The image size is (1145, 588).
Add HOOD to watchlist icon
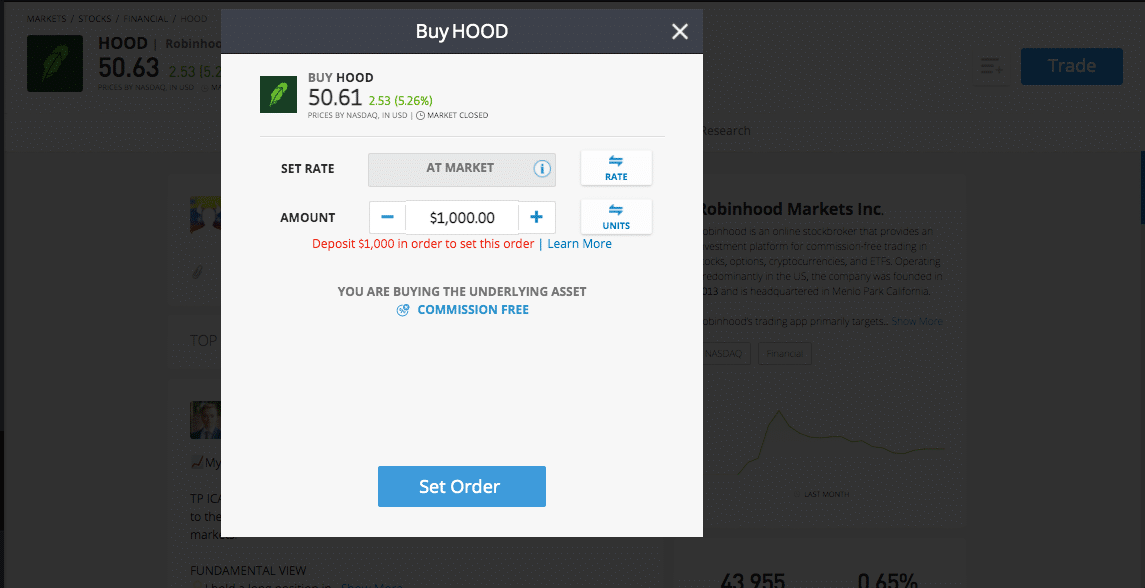coord(992,67)
